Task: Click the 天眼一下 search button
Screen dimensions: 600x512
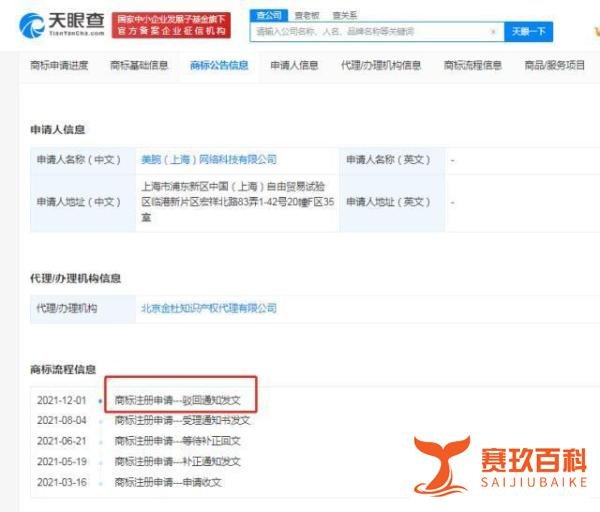Action: point(528,32)
